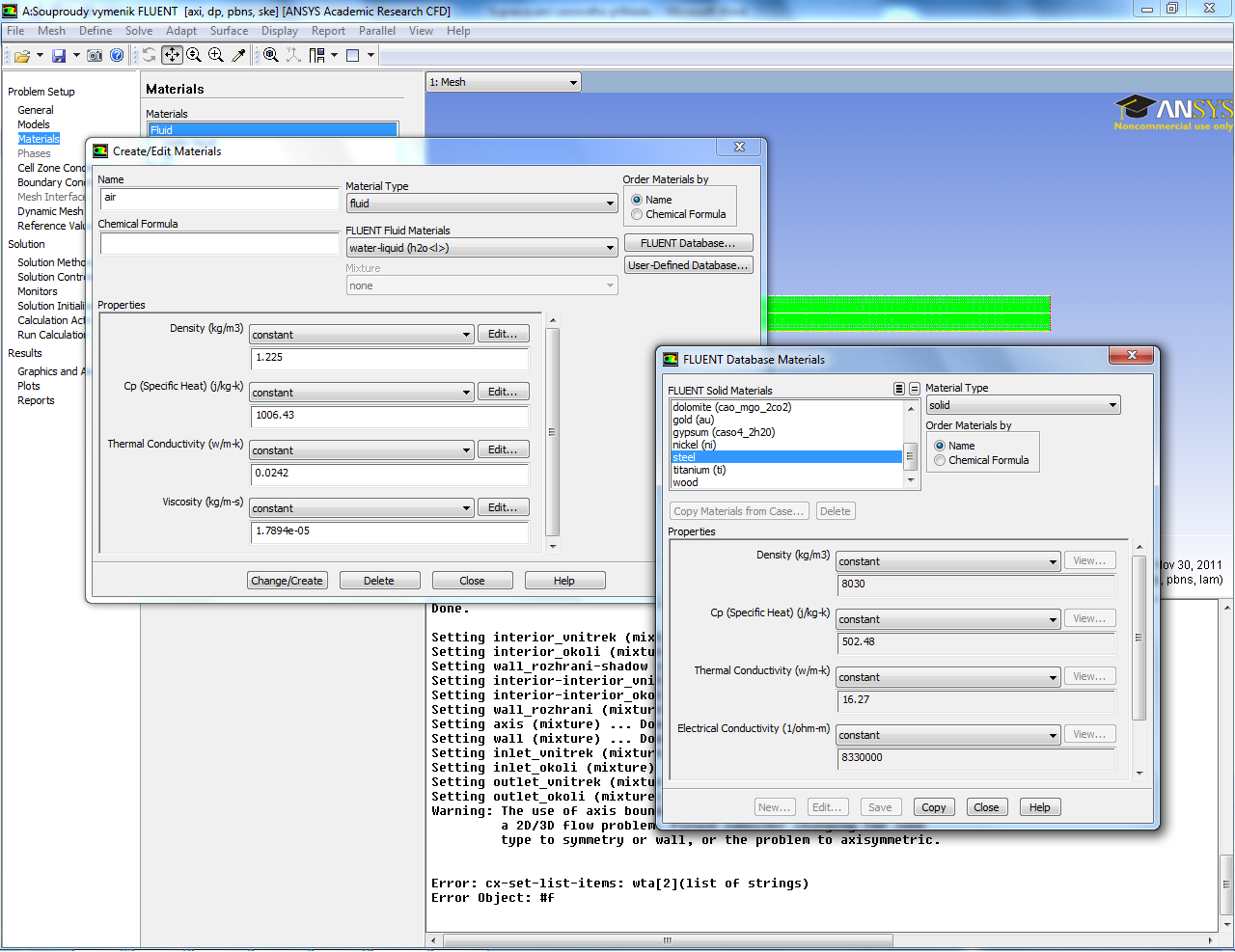Open the 1: Mesh window selector dropdown
This screenshot has height=952, width=1235.
coord(504,82)
